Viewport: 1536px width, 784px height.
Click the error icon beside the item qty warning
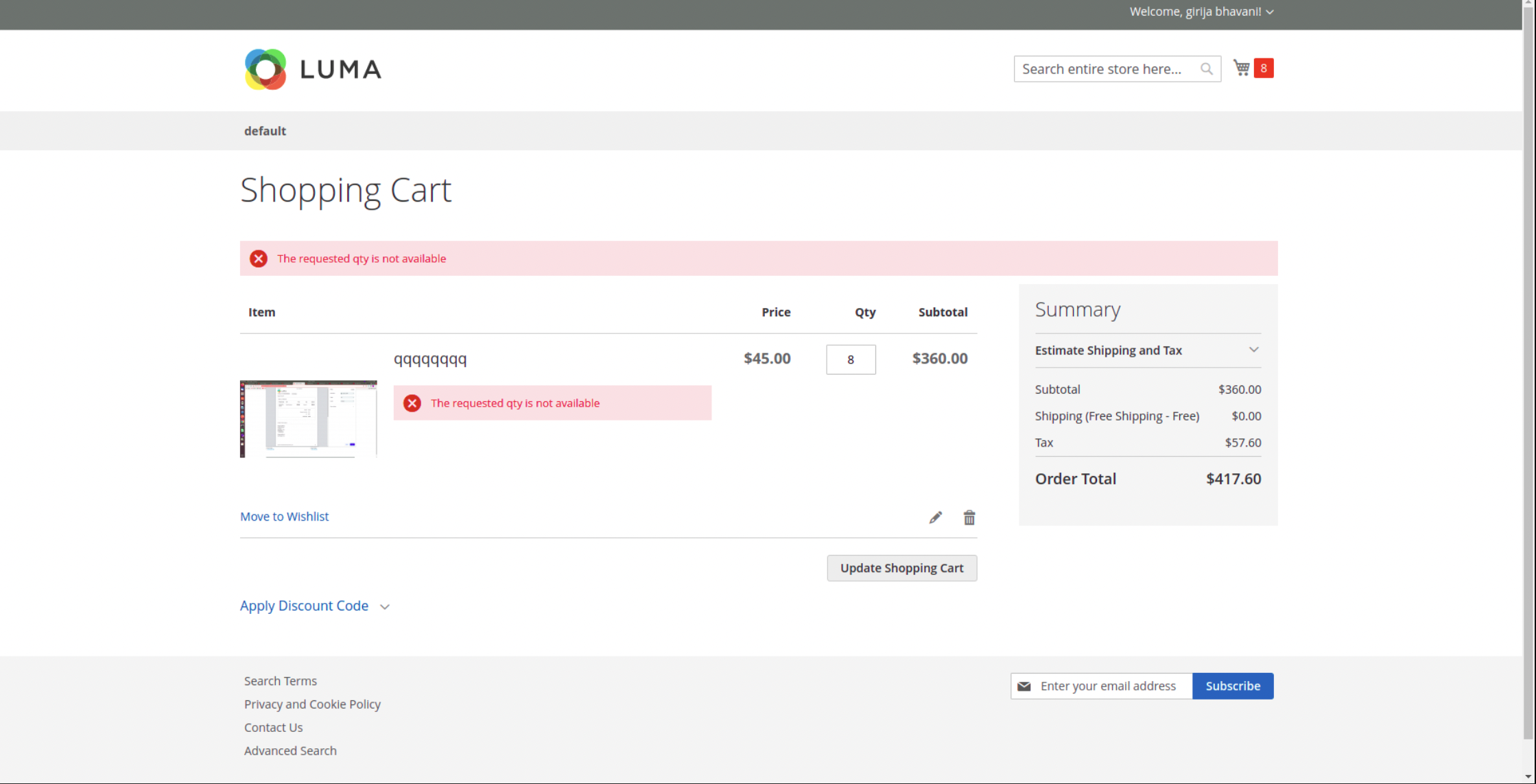pos(412,403)
